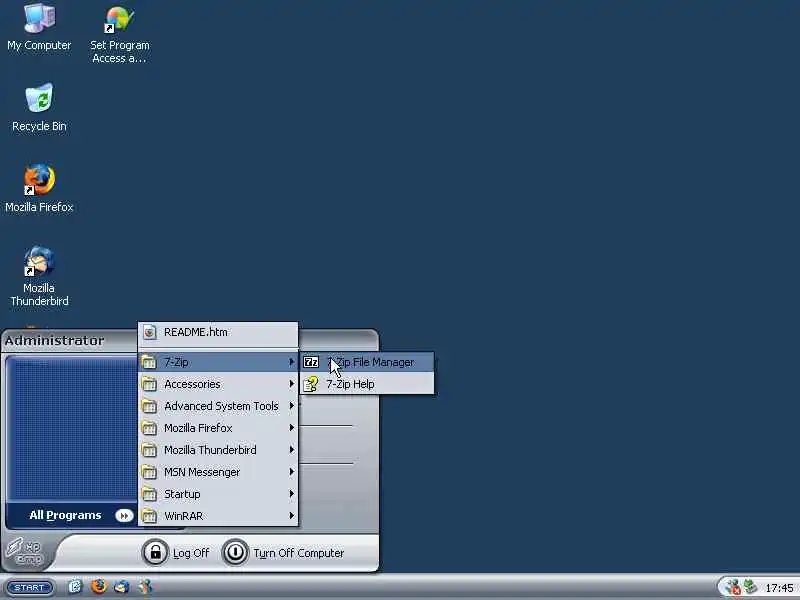Select the Mozilla Firefox desktop shortcut
This screenshot has width=800, height=600.
click(39, 188)
